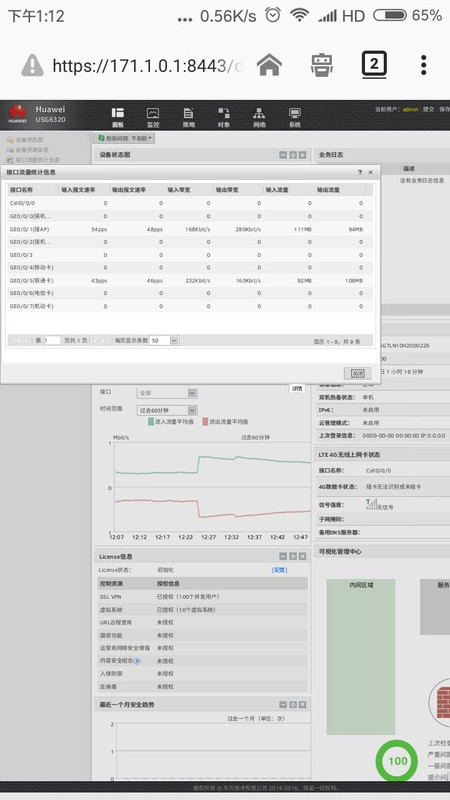Select the GE0/0/5(联通卡) interface row
Image resolution: width=450 pixels, height=800 pixels.
click(190, 281)
